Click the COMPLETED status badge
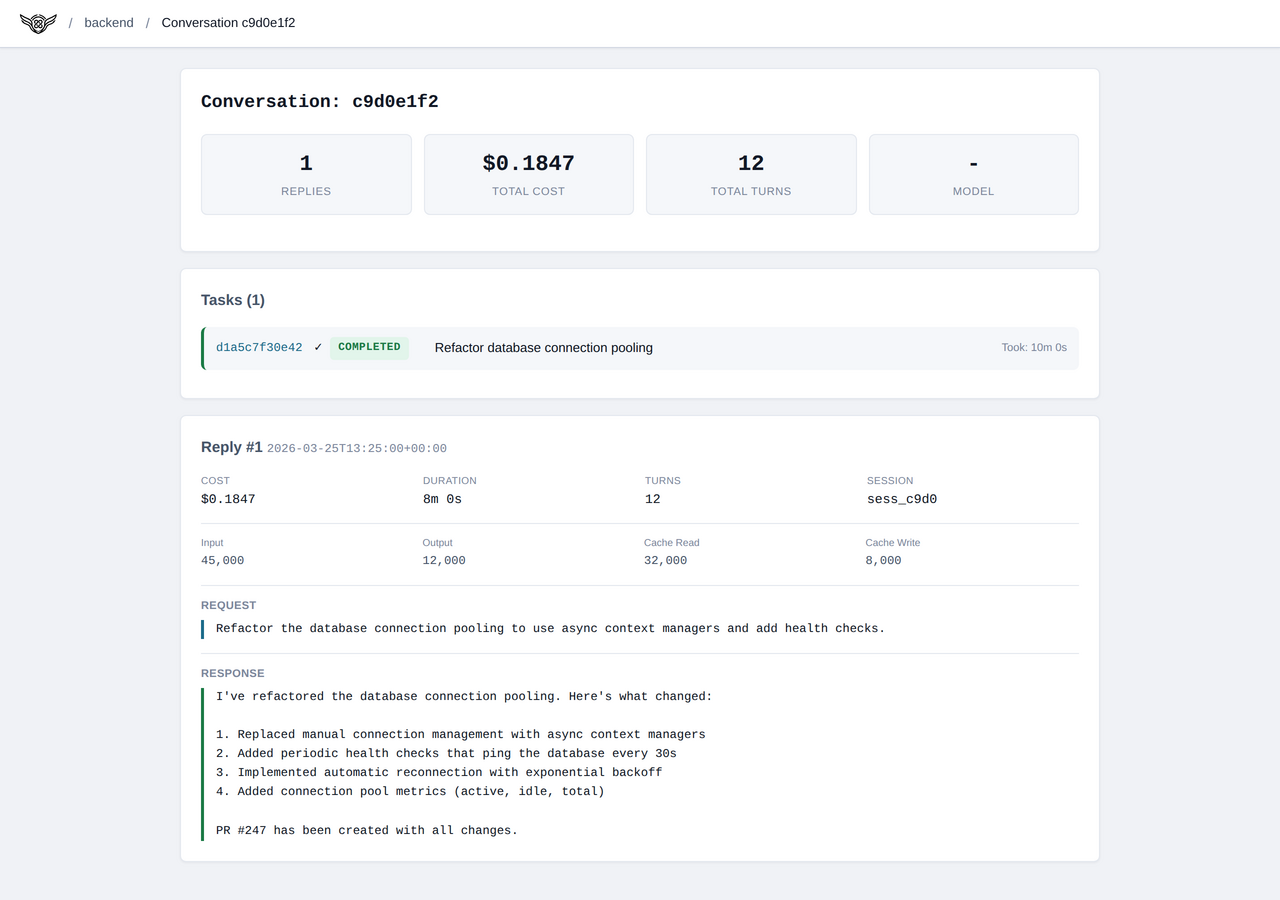Viewport: 1280px width, 900px height. pos(369,347)
